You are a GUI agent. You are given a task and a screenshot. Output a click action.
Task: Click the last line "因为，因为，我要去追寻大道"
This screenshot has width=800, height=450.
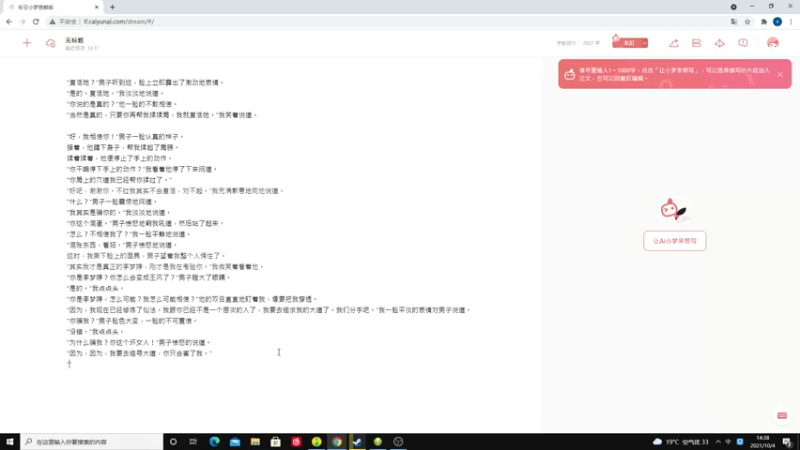(139, 353)
